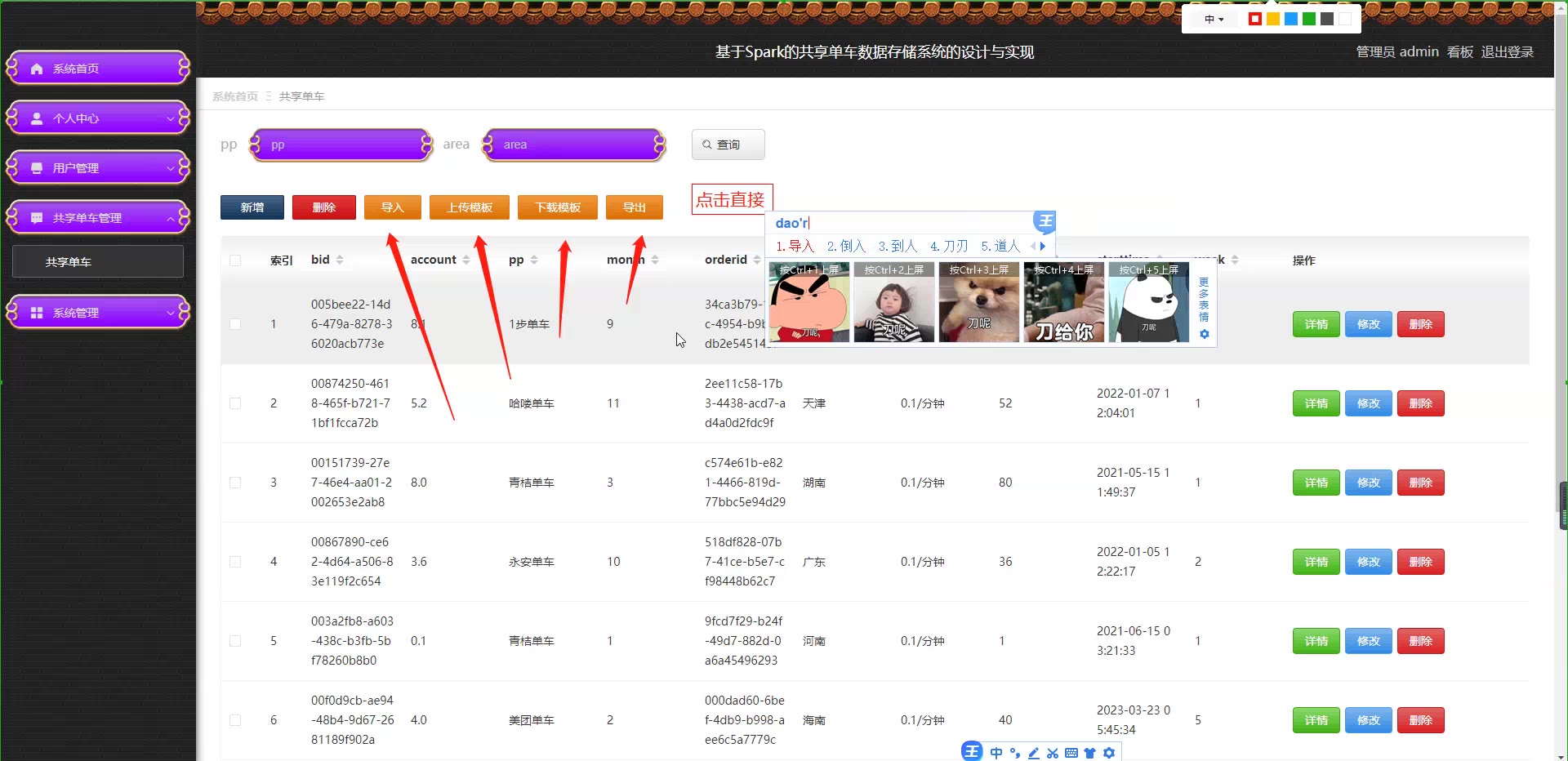Expand the 系统管理 sidebar menu

[x=98, y=313]
